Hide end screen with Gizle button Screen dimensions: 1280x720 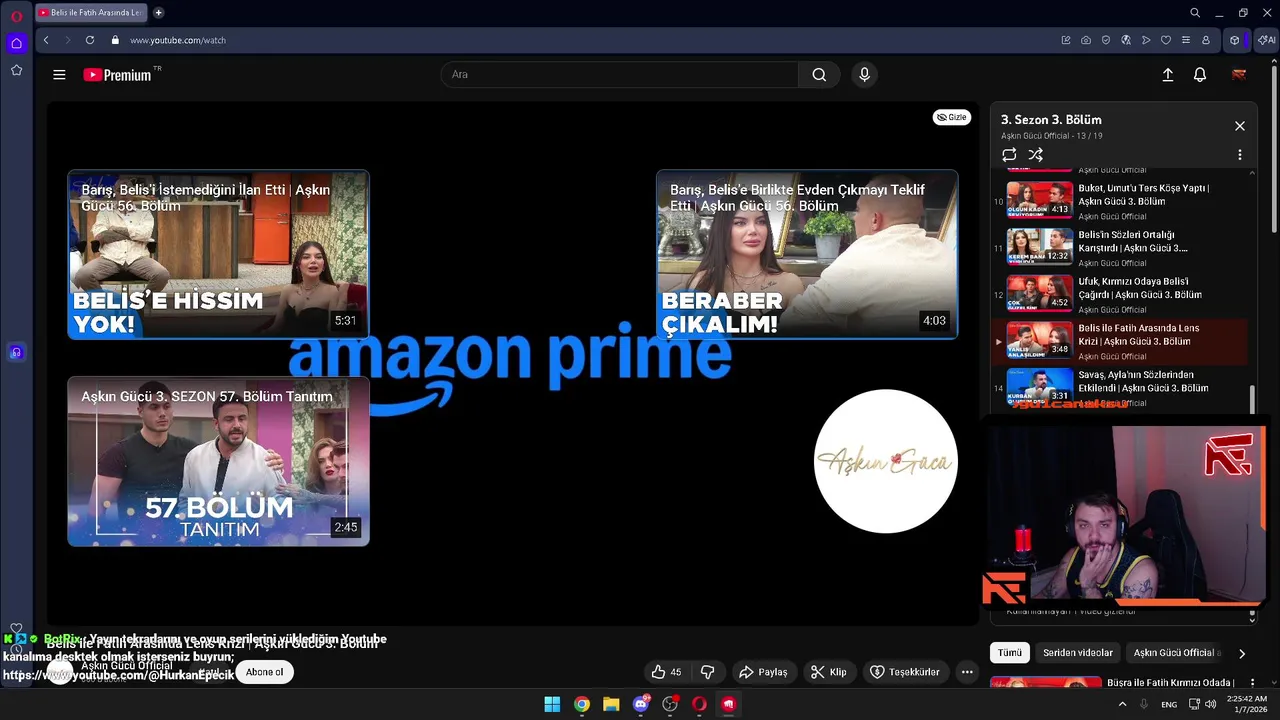(952, 117)
